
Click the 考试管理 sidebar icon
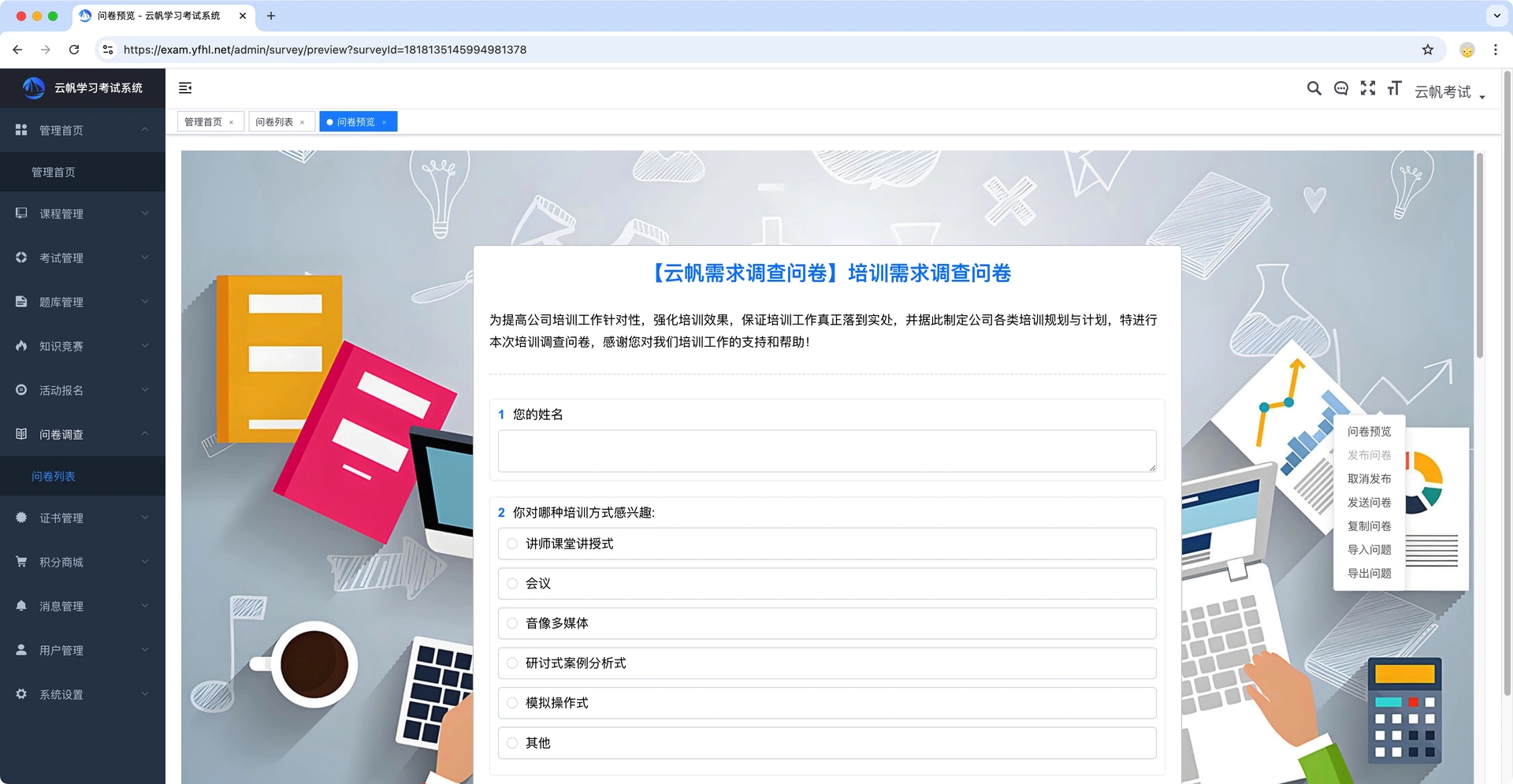click(21, 258)
